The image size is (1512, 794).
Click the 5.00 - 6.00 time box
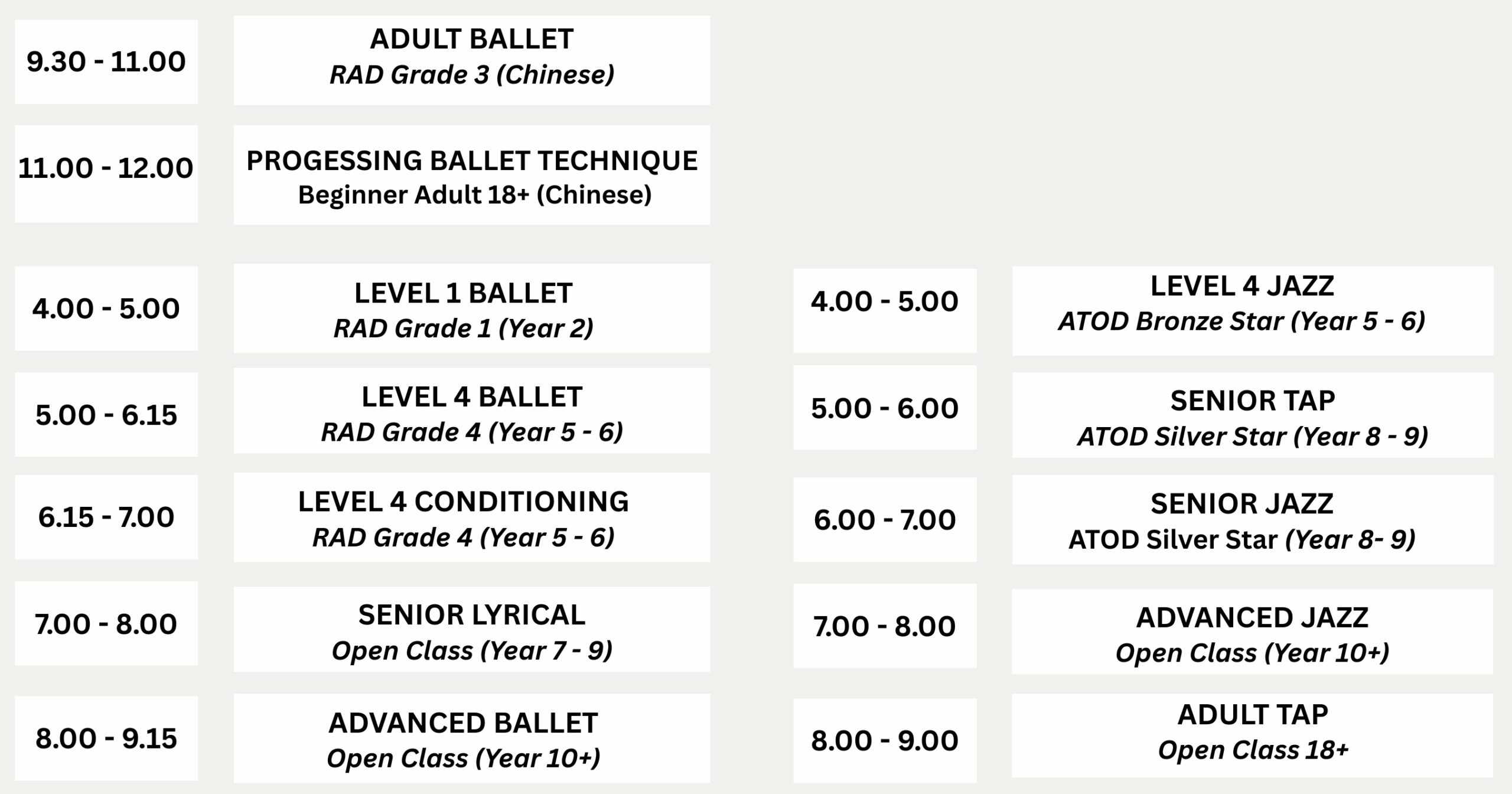(x=885, y=408)
